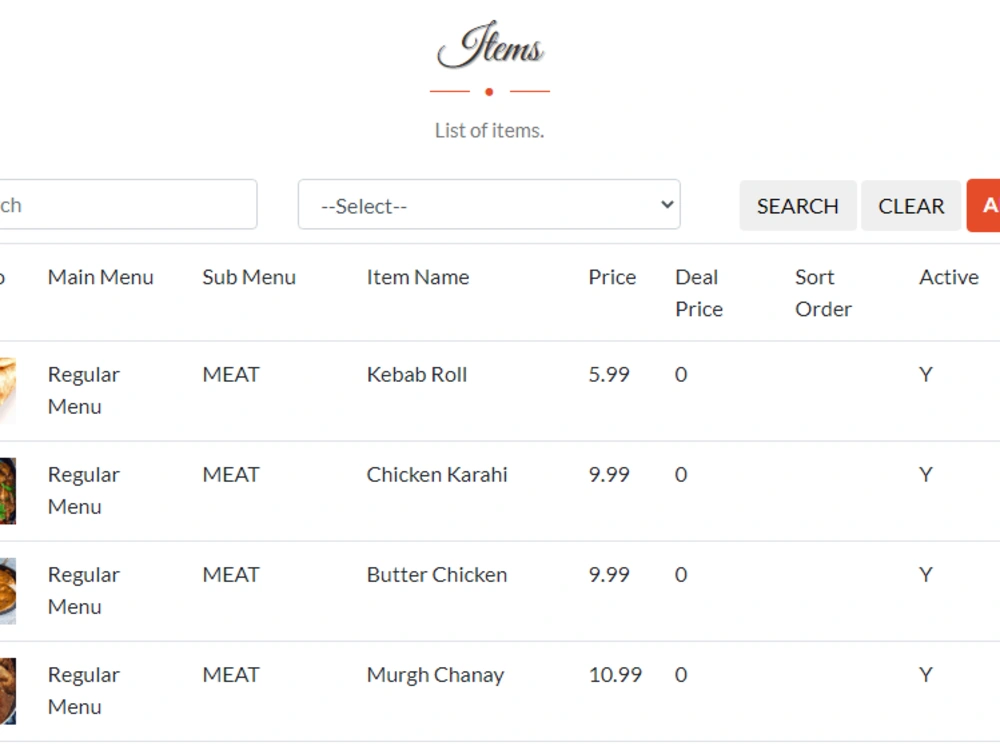The height and width of the screenshot is (750, 1000).
Task: Click the Murgh Chanay price 10.99
Action: pos(615,675)
